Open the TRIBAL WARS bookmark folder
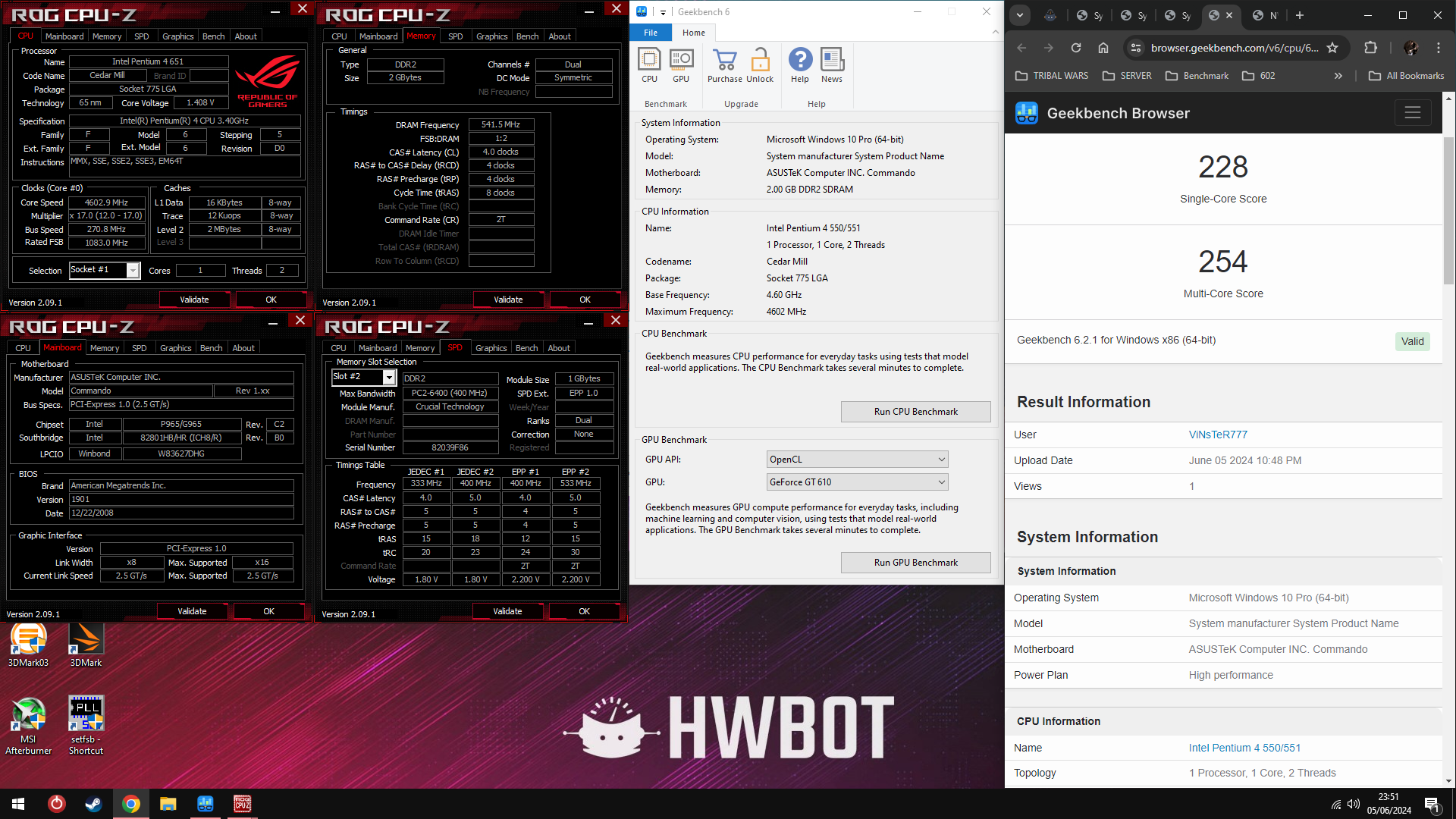 point(1052,76)
